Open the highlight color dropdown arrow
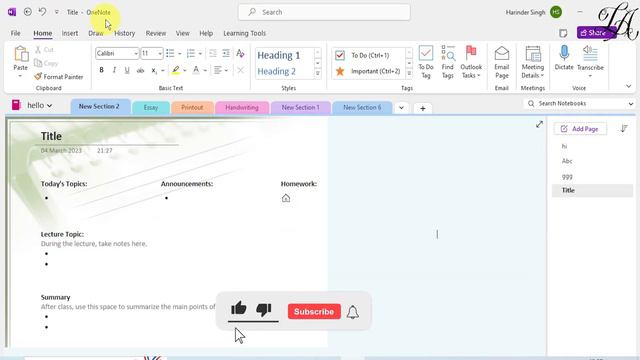This screenshot has height=360, width=640. coord(185,71)
